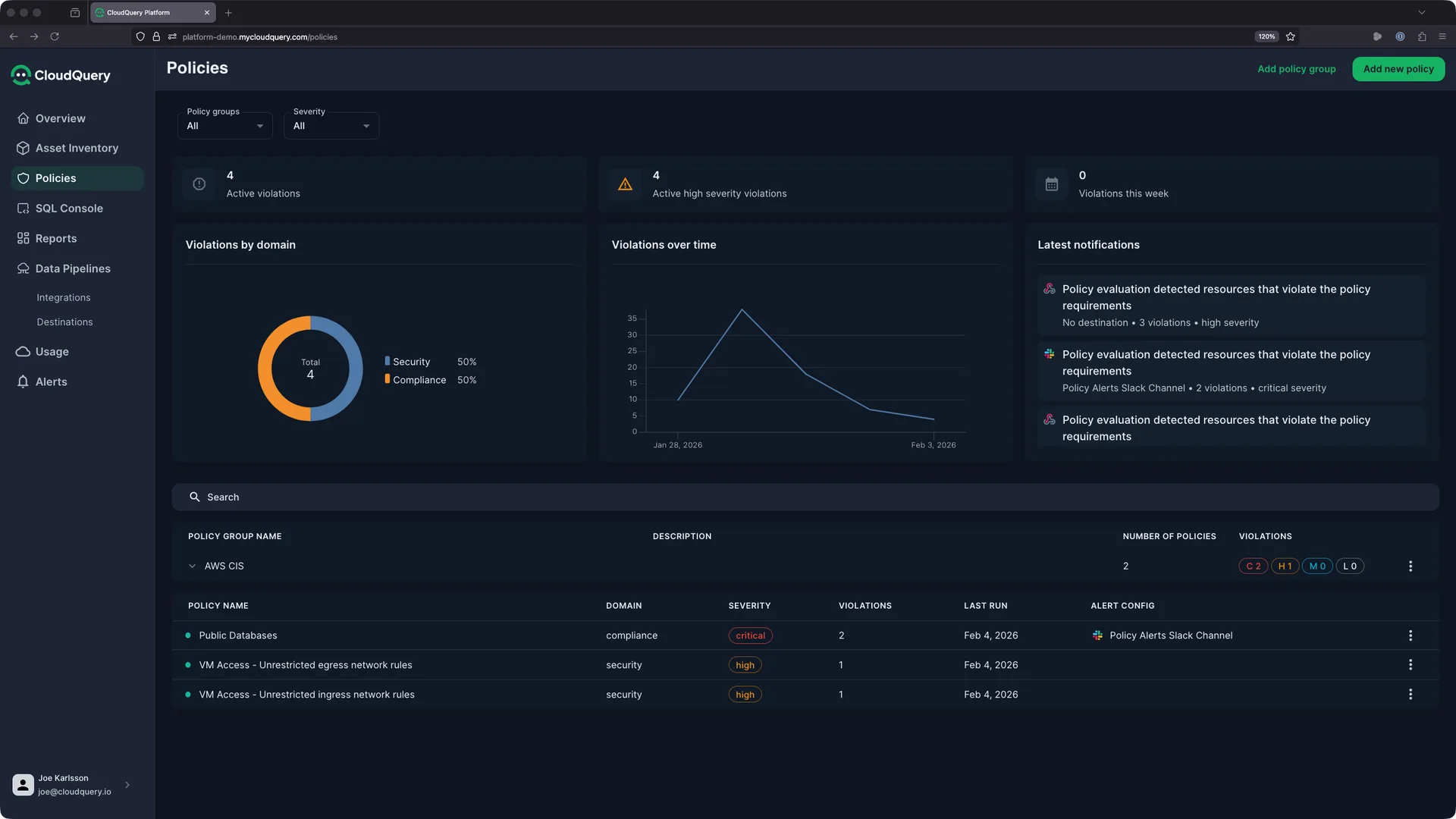
Task: Click Policy Alerts Slack Channel alert config
Action: coord(1163,635)
